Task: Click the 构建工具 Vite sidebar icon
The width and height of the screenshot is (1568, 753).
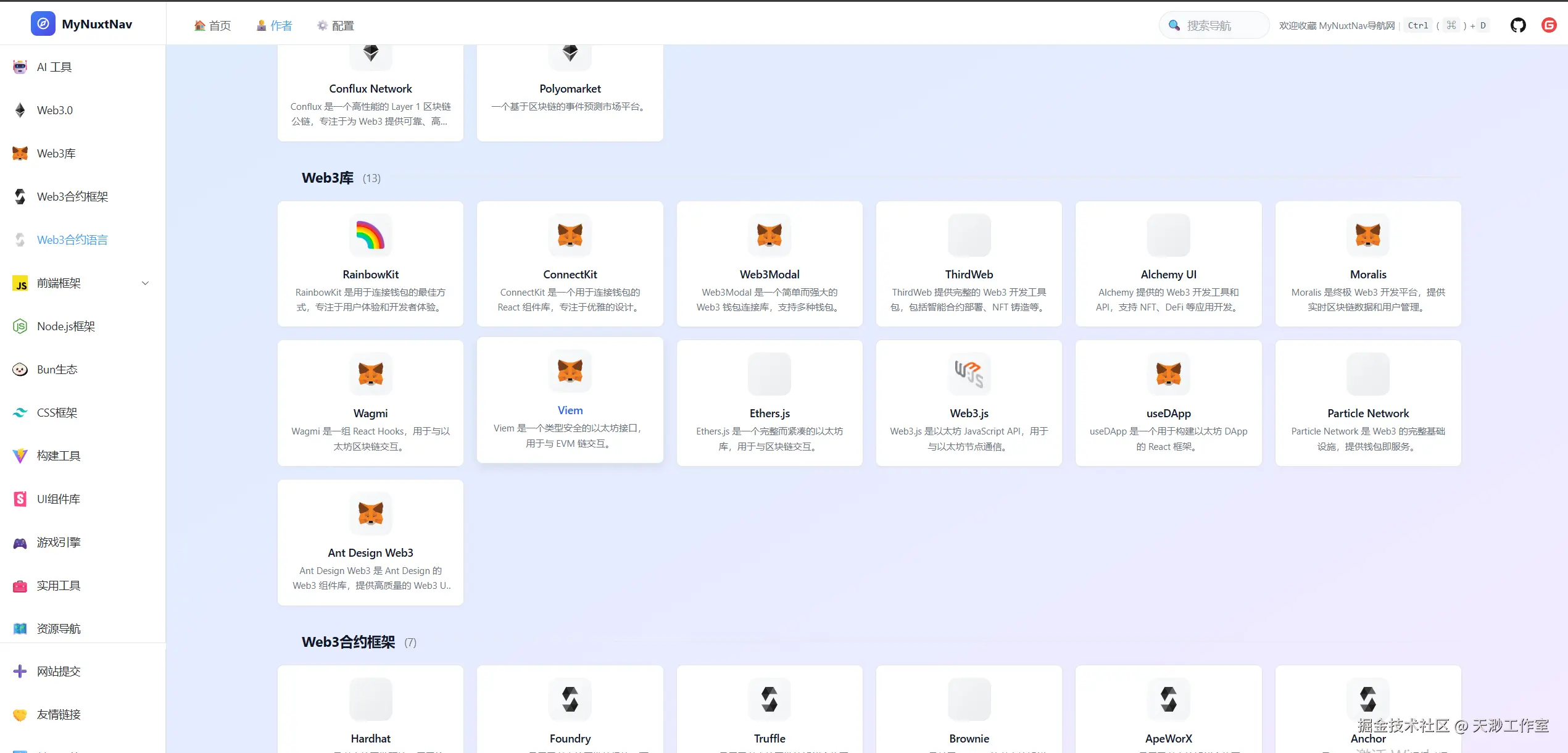Action: (20, 456)
